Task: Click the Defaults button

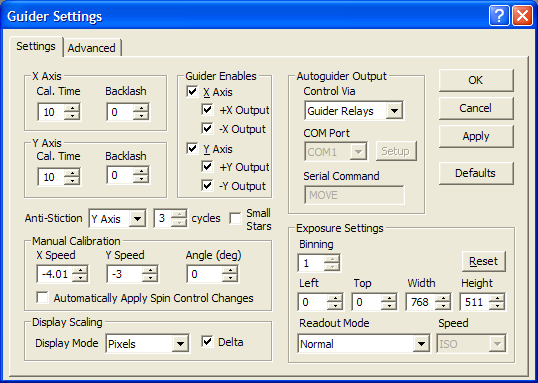Action: coord(476,173)
